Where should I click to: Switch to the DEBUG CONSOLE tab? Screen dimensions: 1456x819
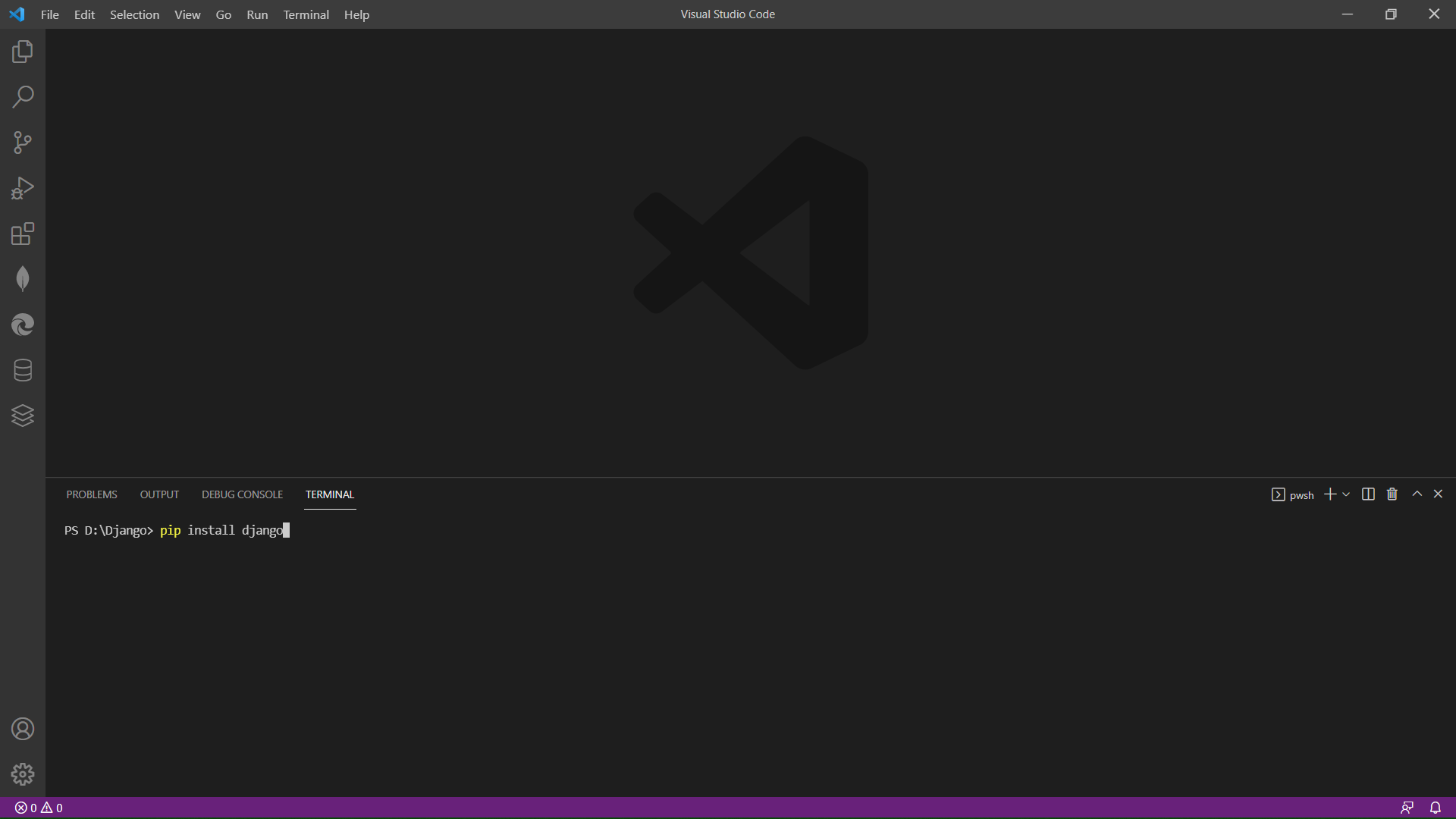pyautogui.click(x=242, y=494)
